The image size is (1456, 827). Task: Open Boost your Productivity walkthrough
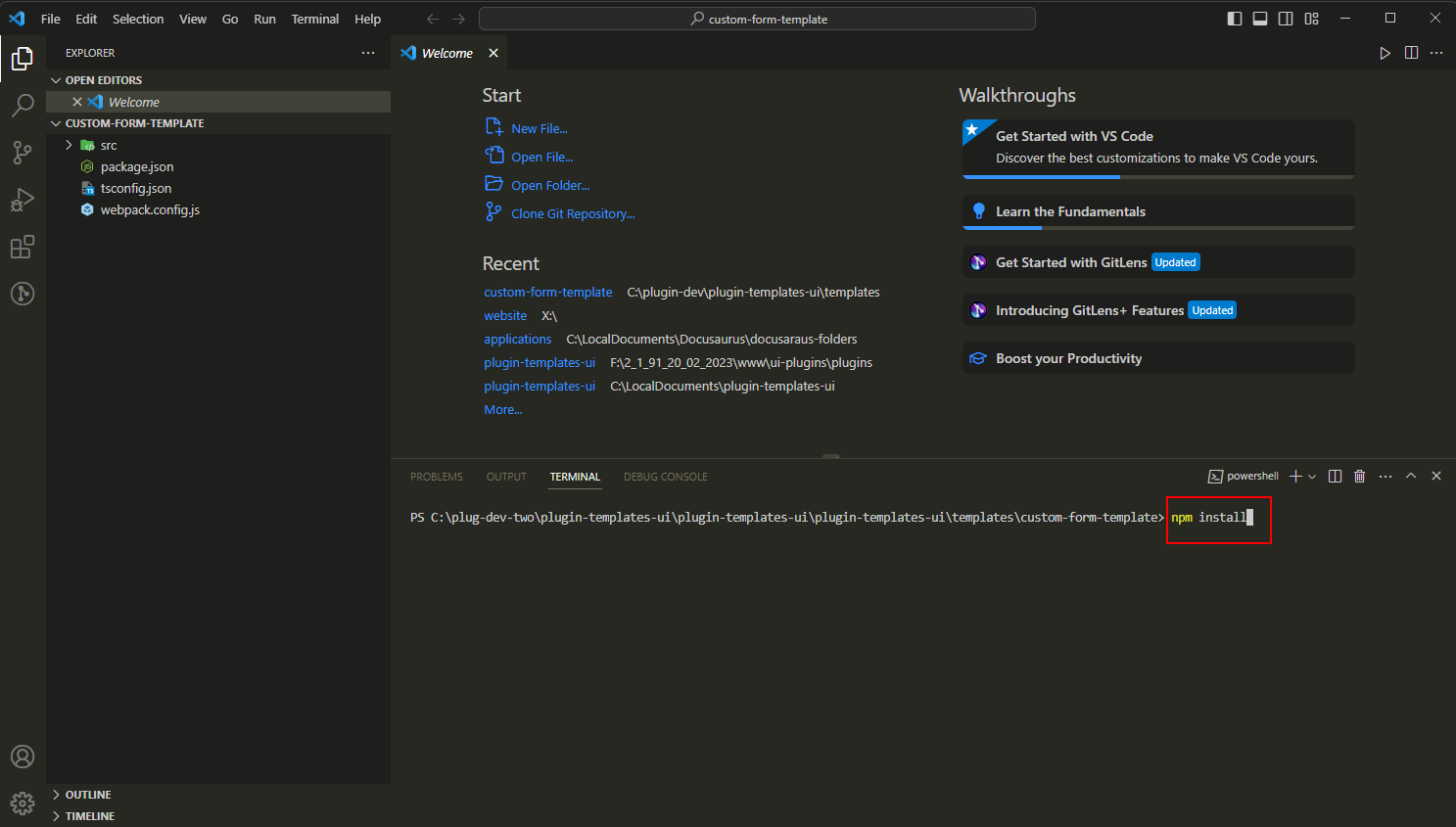pyautogui.click(x=1158, y=358)
